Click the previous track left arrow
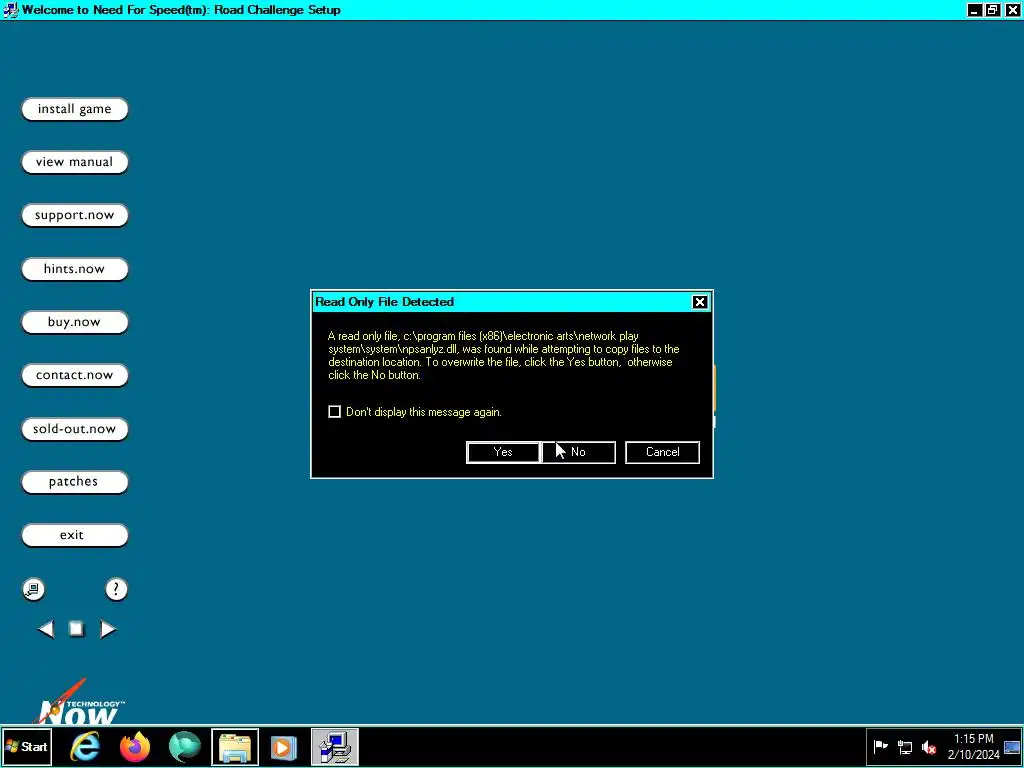 (45, 629)
